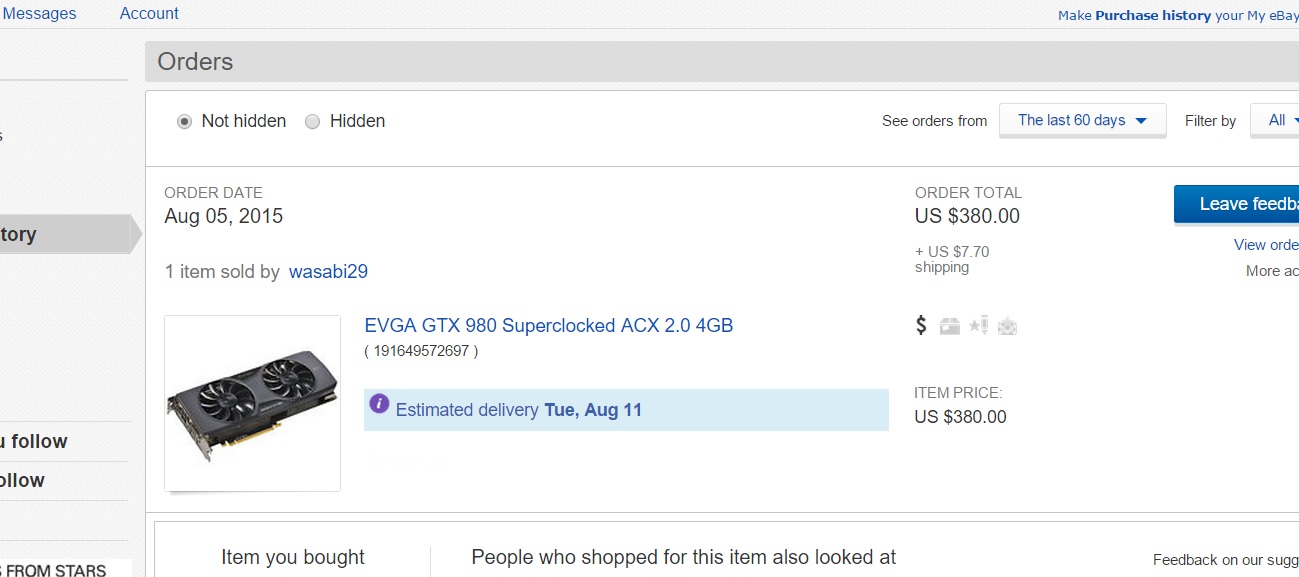Open The last 60 days dropdown
1299x577 pixels.
(1082, 120)
